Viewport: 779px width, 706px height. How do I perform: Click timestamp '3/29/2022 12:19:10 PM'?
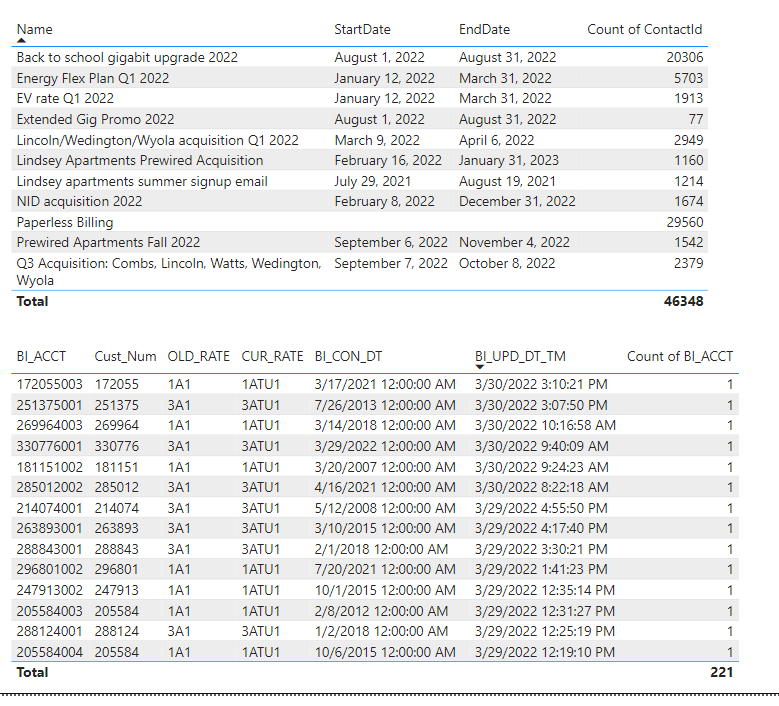pos(545,652)
